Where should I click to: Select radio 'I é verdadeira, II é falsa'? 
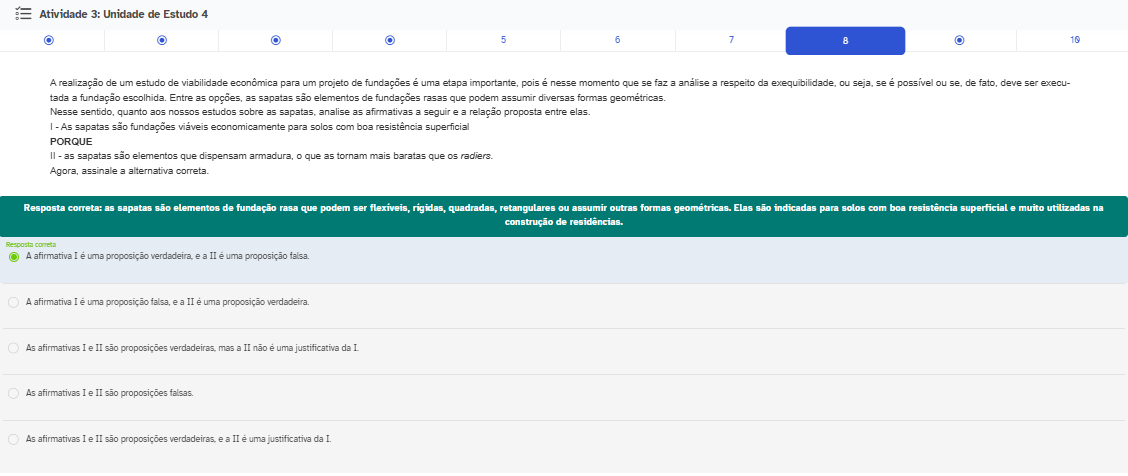[14, 256]
